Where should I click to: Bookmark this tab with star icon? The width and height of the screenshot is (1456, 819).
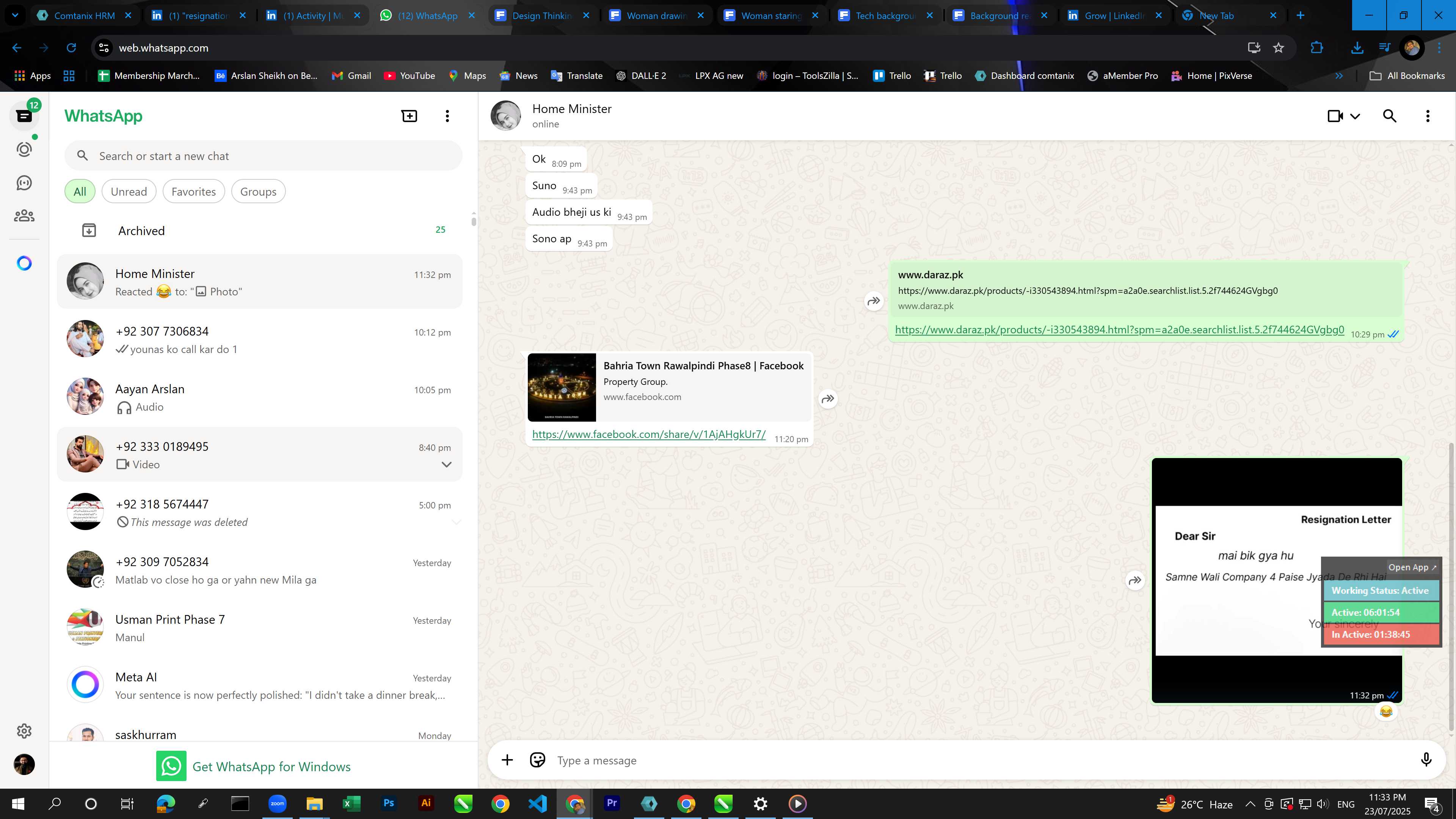[x=1279, y=48]
